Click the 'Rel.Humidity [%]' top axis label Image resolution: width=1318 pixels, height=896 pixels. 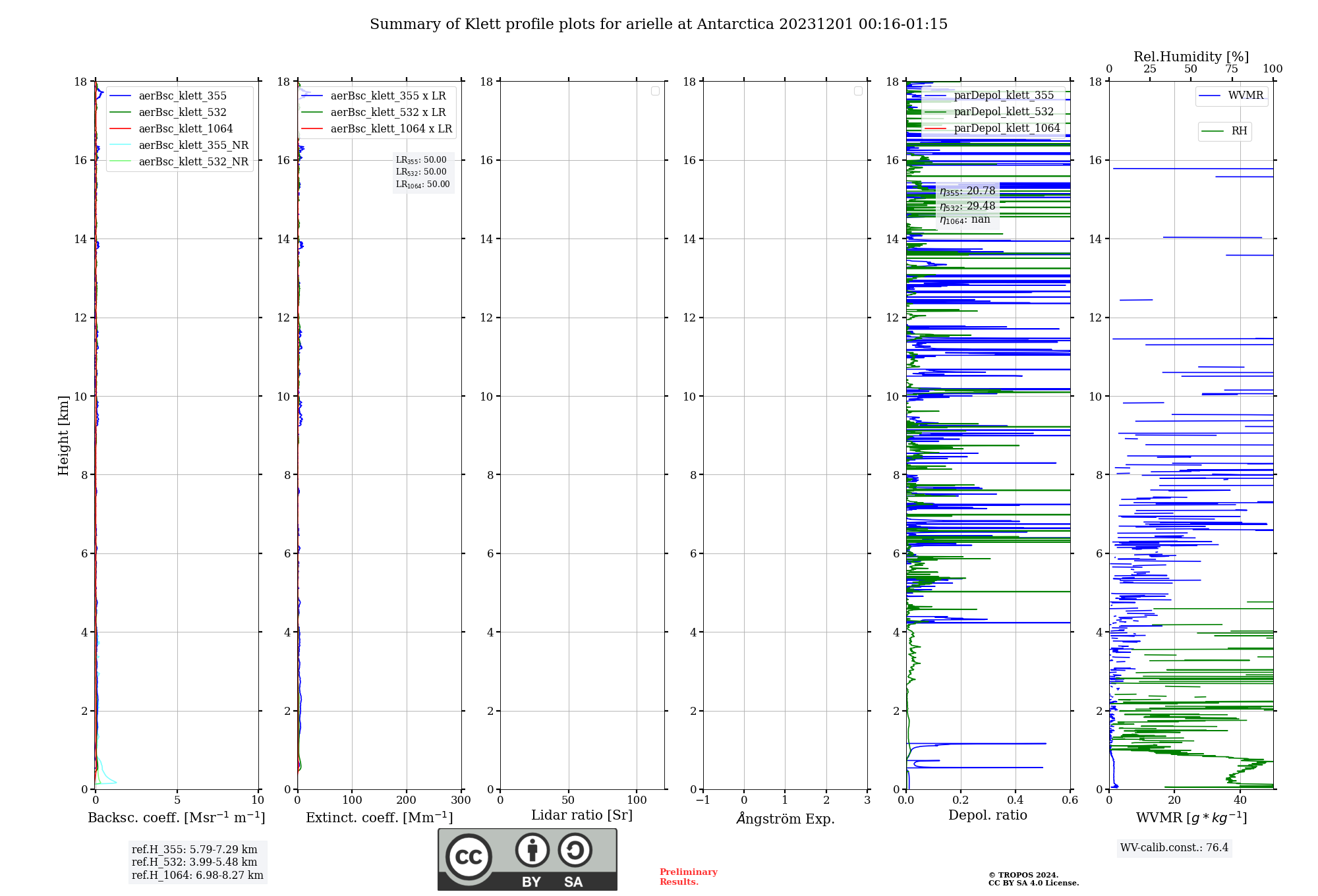[x=1191, y=57]
